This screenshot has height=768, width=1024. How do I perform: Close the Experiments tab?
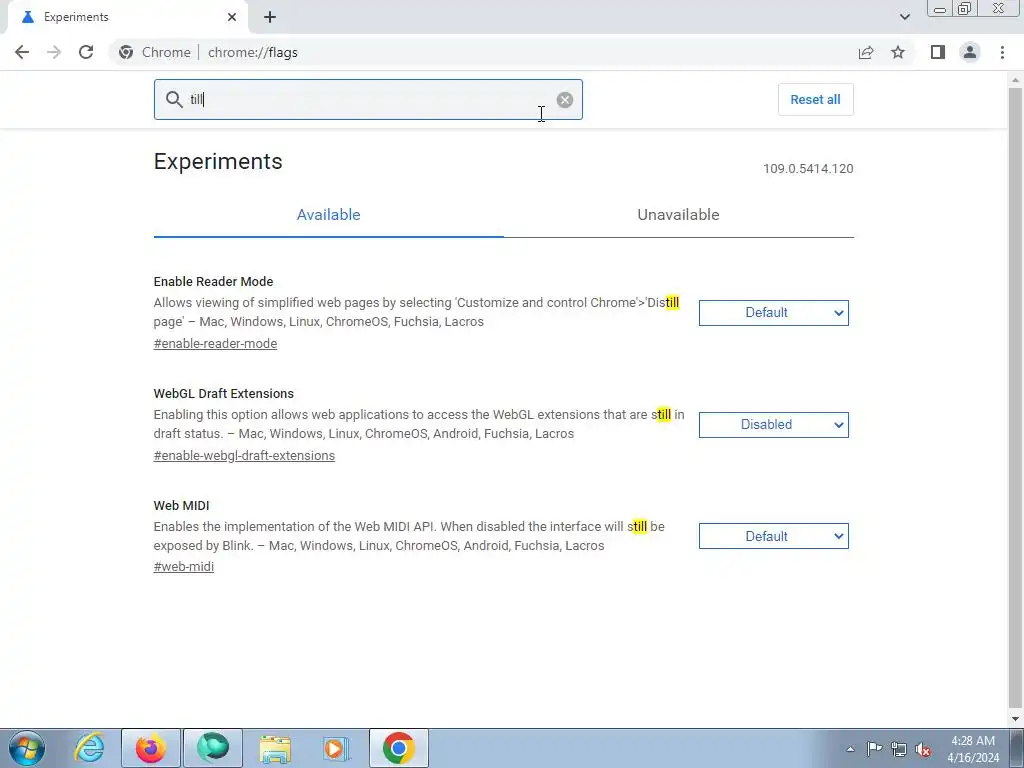click(x=232, y=17)
